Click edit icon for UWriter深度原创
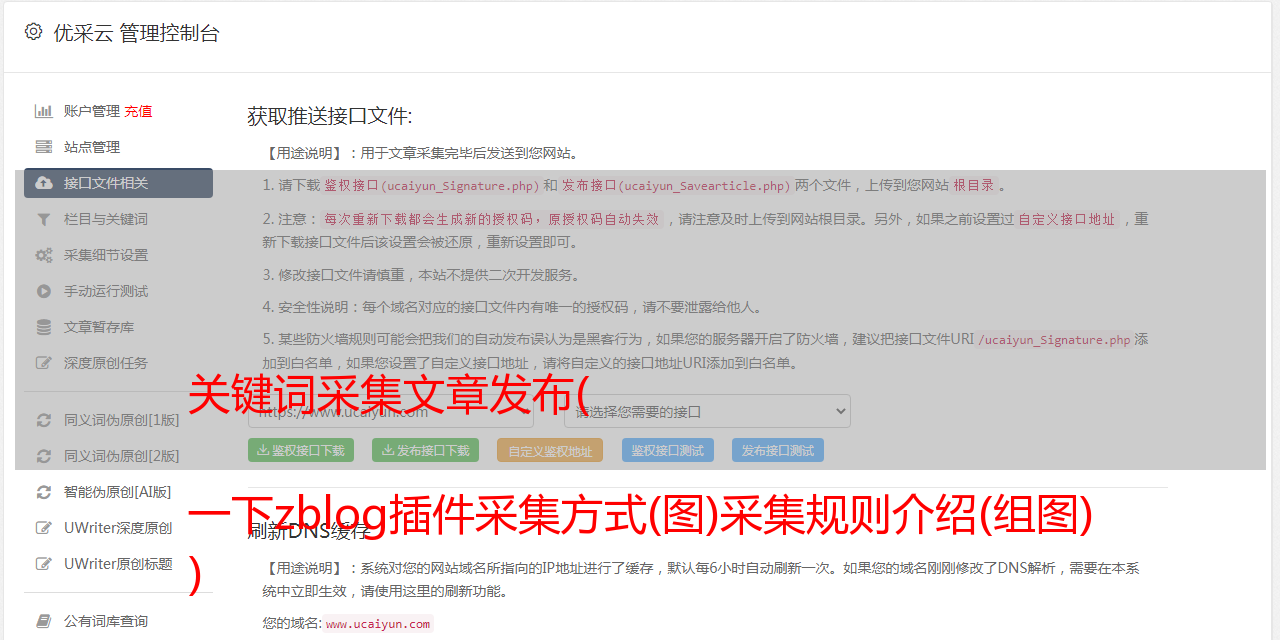The width and height of the screenshot is (1280, 640). click(x=44, y=528)
